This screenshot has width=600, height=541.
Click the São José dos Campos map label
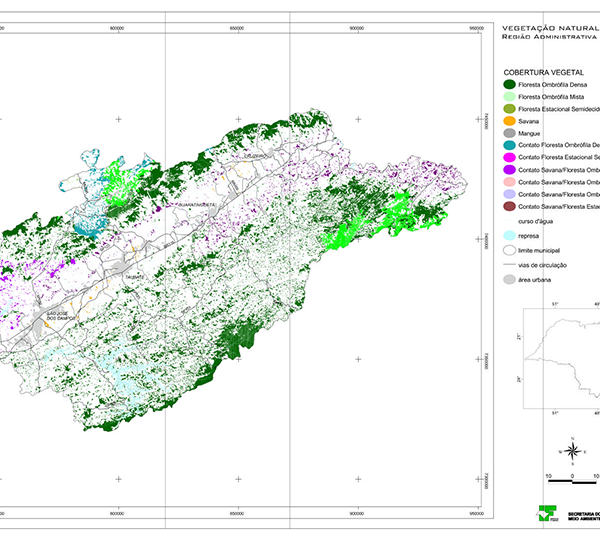[61, 316]
